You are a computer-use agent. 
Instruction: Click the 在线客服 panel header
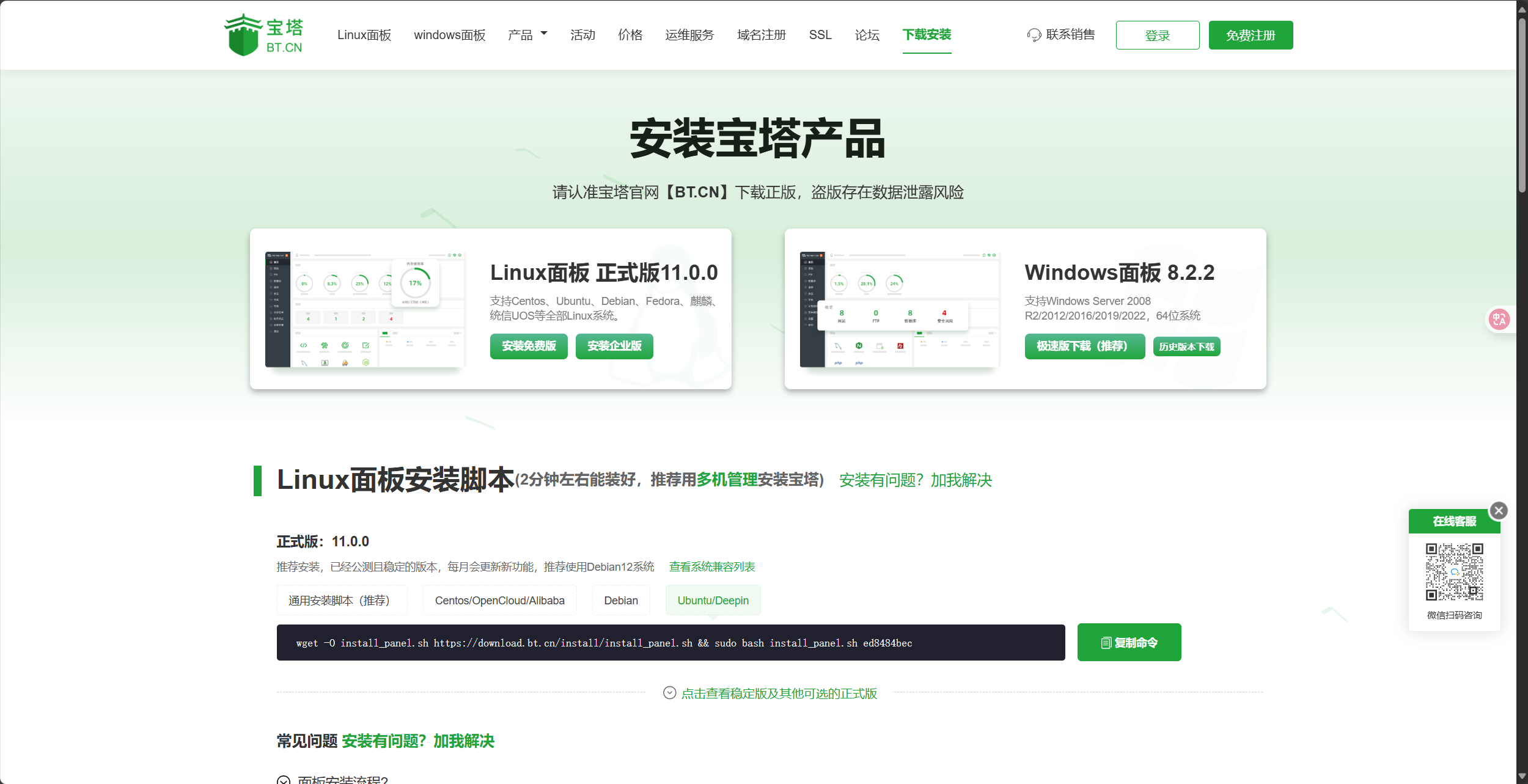(x=1454, y=521)
